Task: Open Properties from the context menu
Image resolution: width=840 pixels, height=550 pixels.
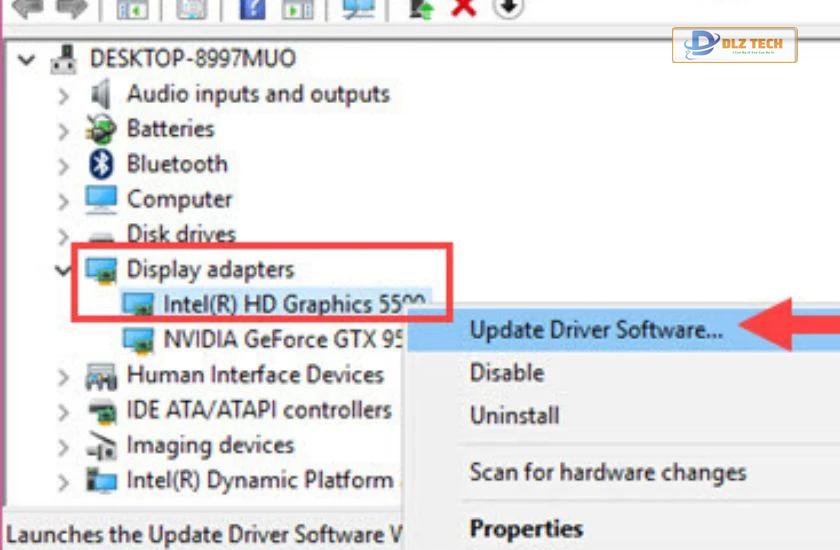Action: [526, 529]
